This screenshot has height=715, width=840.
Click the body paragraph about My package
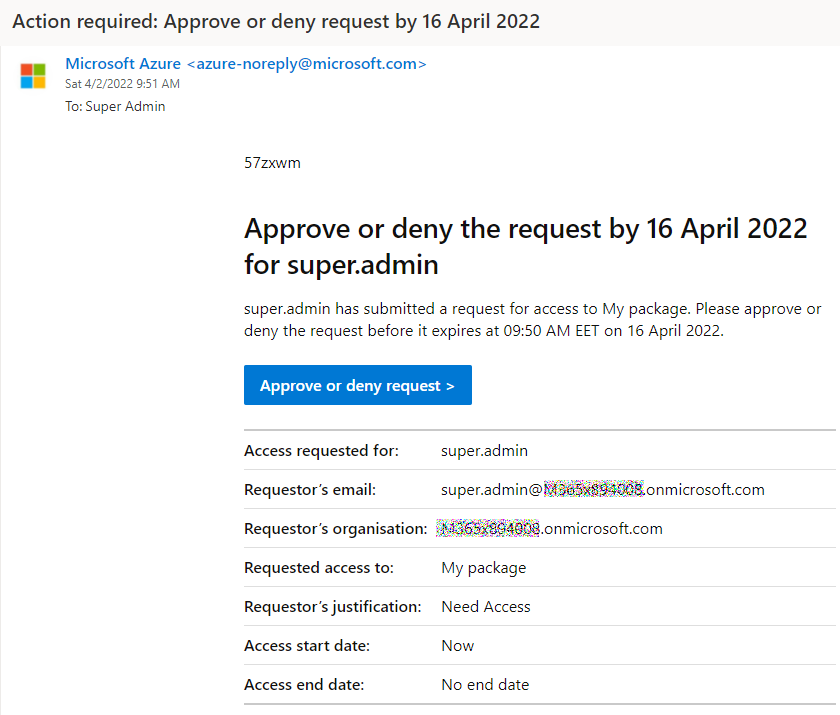[532, 319]
